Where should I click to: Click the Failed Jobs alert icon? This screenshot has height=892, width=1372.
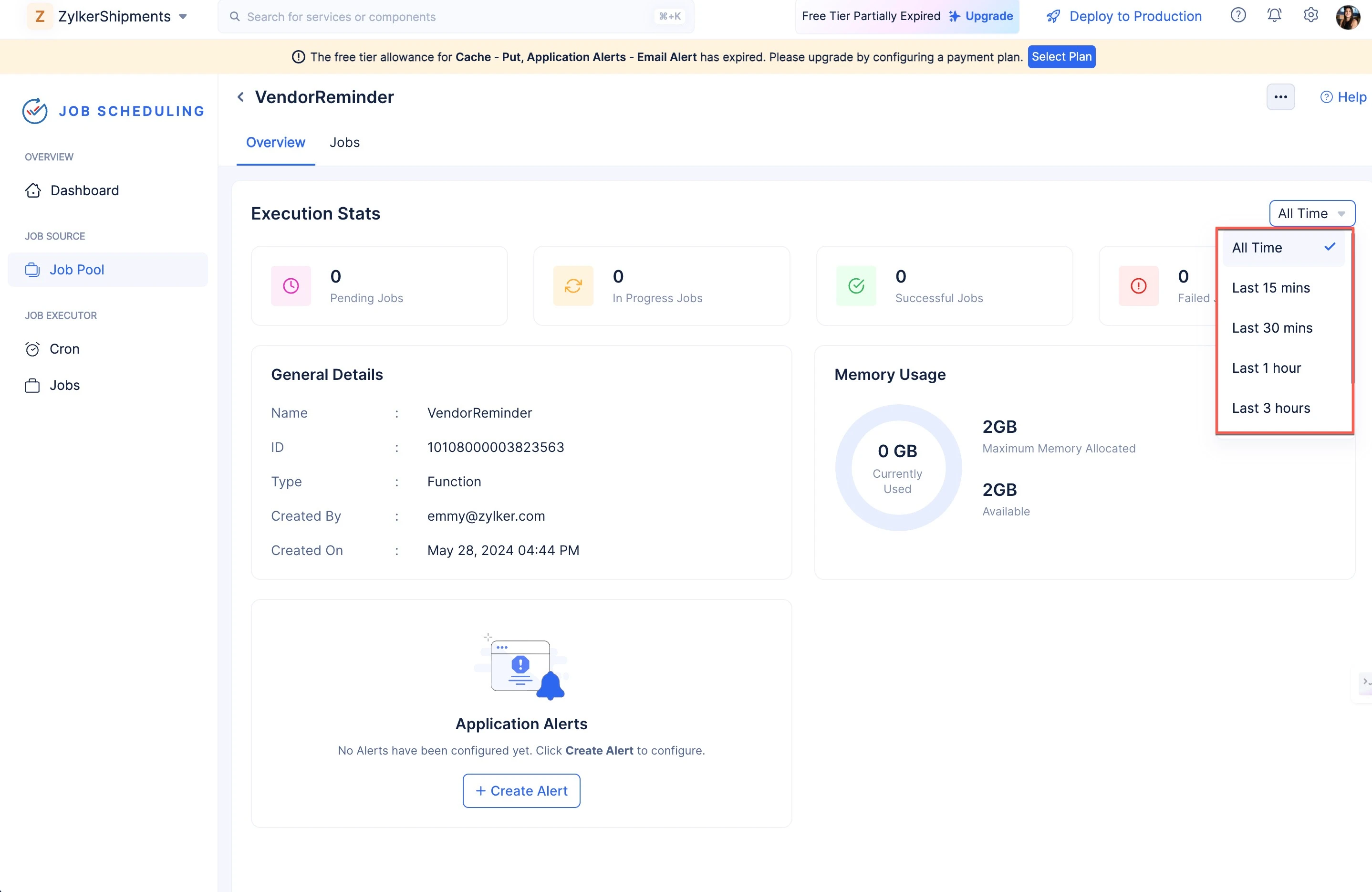(1139, 285)
